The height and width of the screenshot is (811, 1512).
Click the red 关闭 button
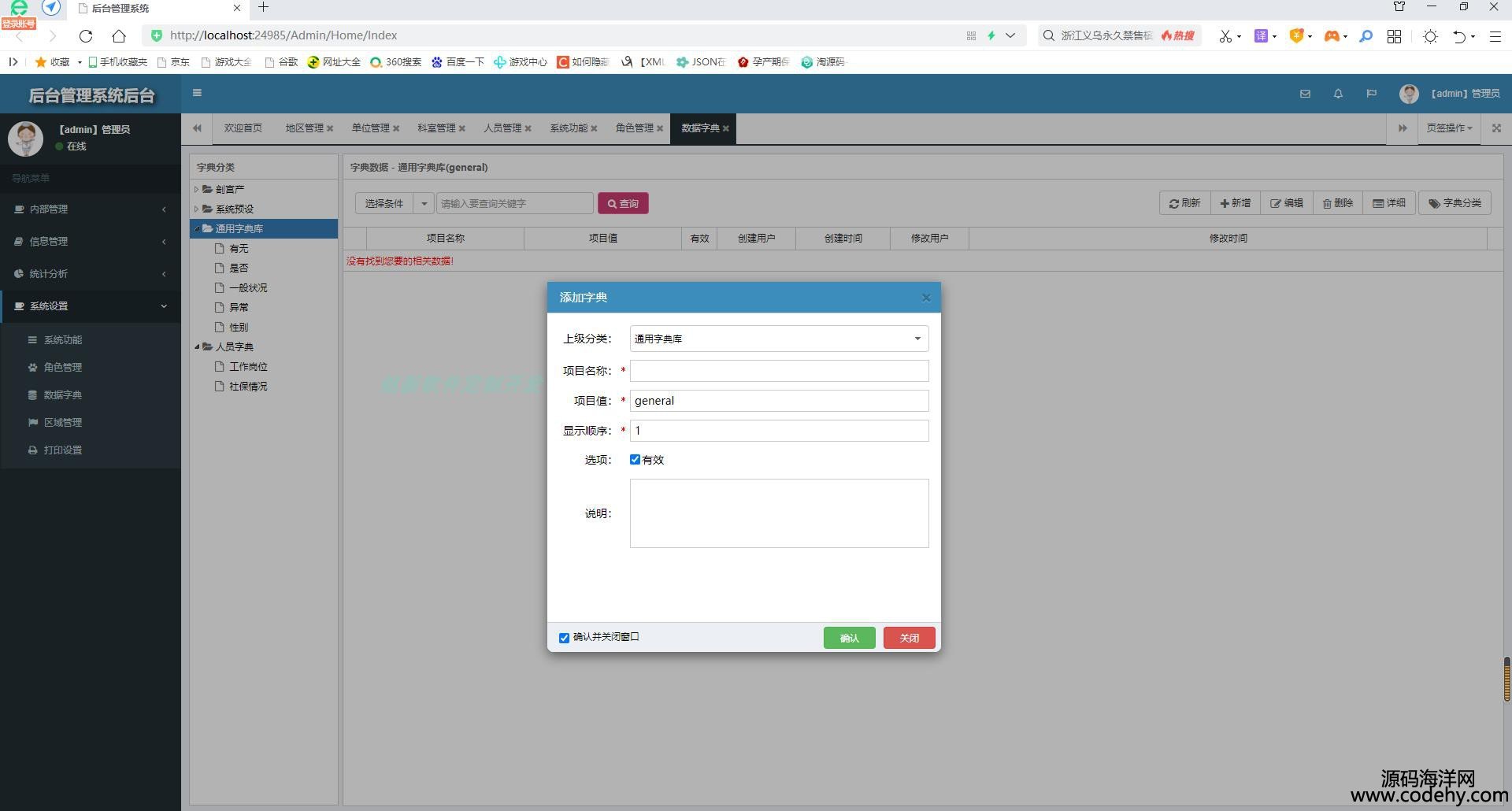point(909,638)
